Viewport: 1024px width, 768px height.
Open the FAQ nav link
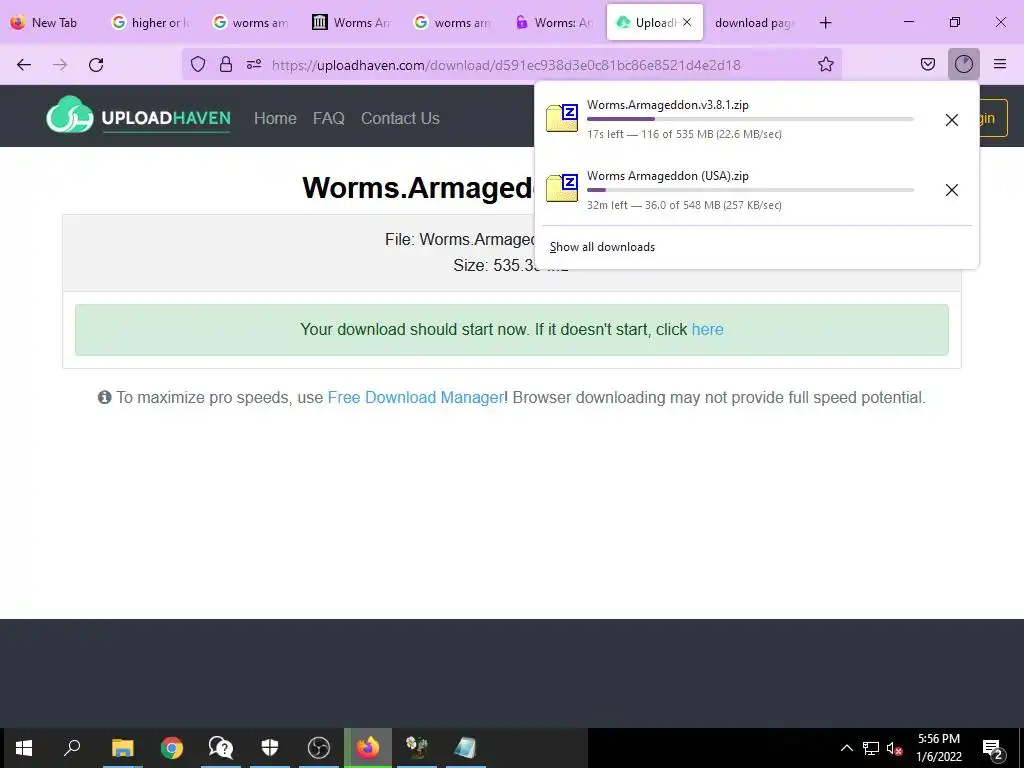(x=328, y=118)
